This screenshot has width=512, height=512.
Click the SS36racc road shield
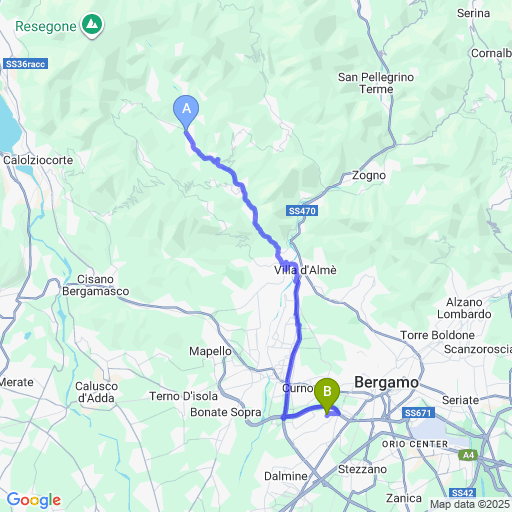coord(25,64)
